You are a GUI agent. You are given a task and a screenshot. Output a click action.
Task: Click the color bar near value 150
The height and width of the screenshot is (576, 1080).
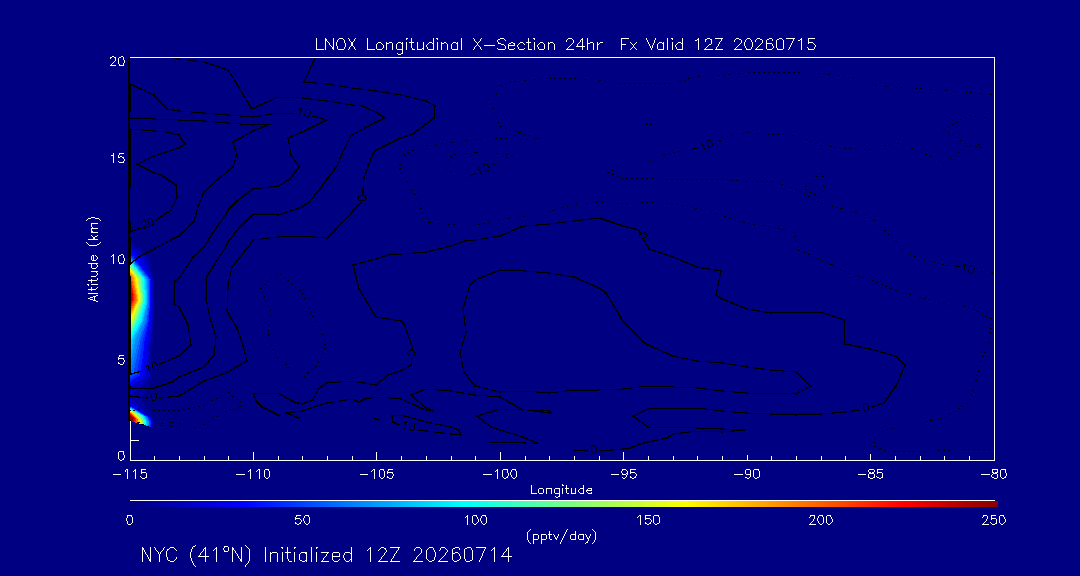coord(649,504)
